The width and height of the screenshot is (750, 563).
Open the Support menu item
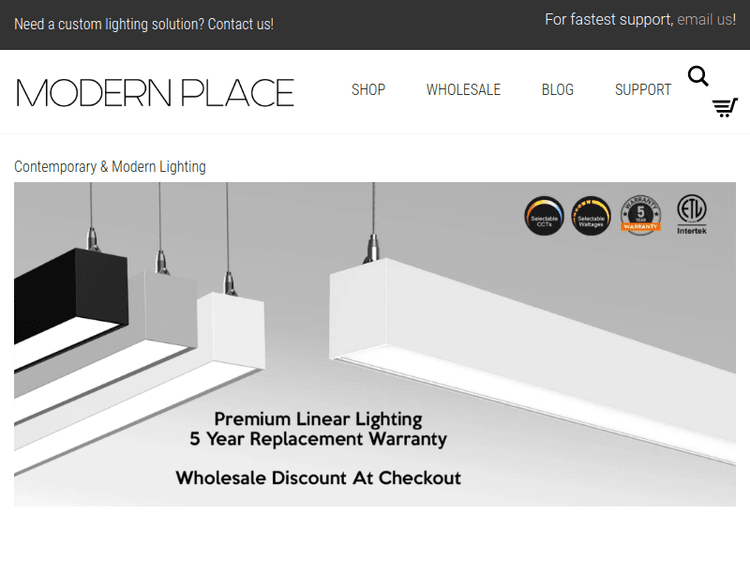coord(643,90)
